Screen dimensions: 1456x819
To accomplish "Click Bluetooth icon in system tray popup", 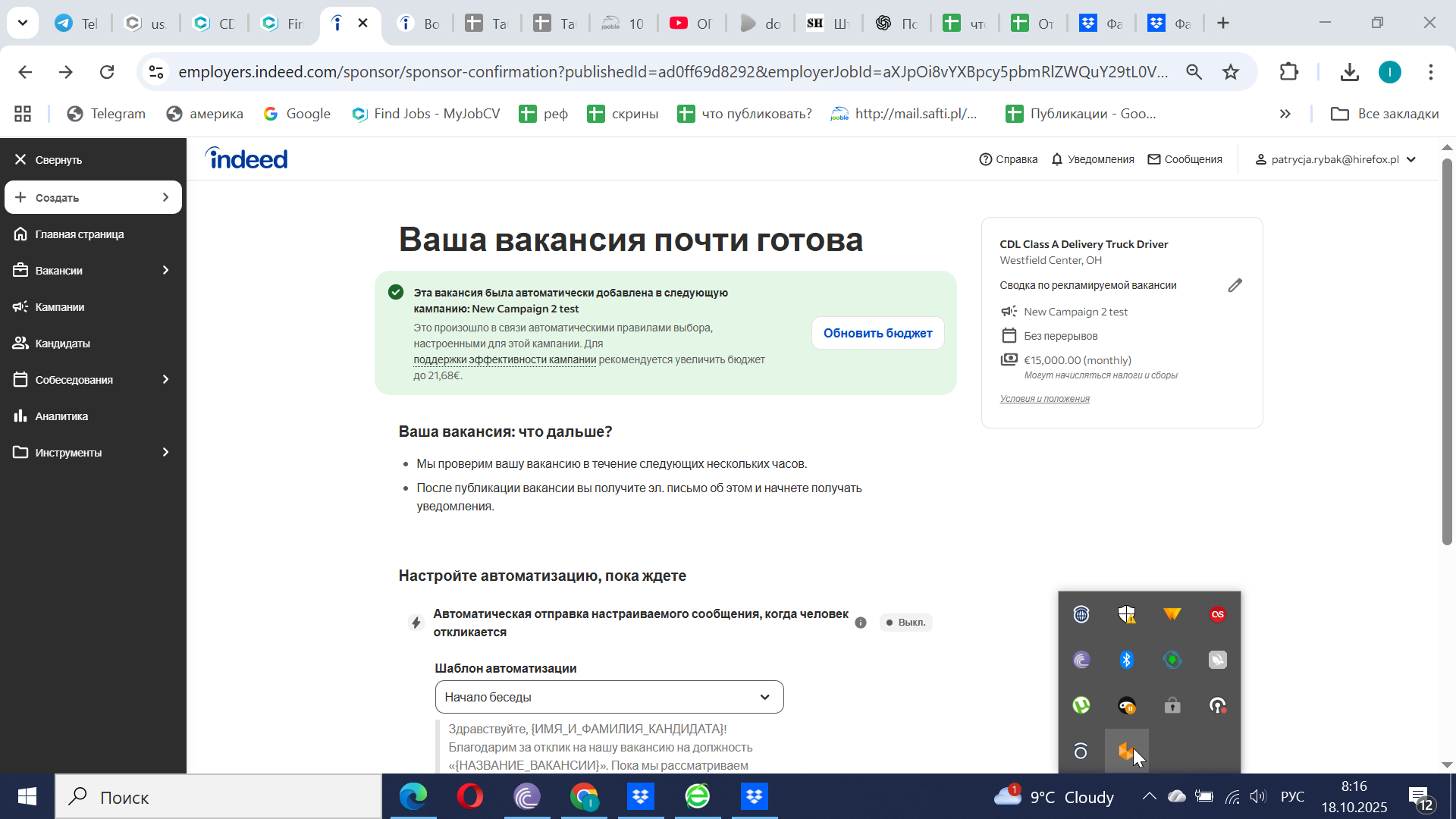I will [x=1126, y=660].
